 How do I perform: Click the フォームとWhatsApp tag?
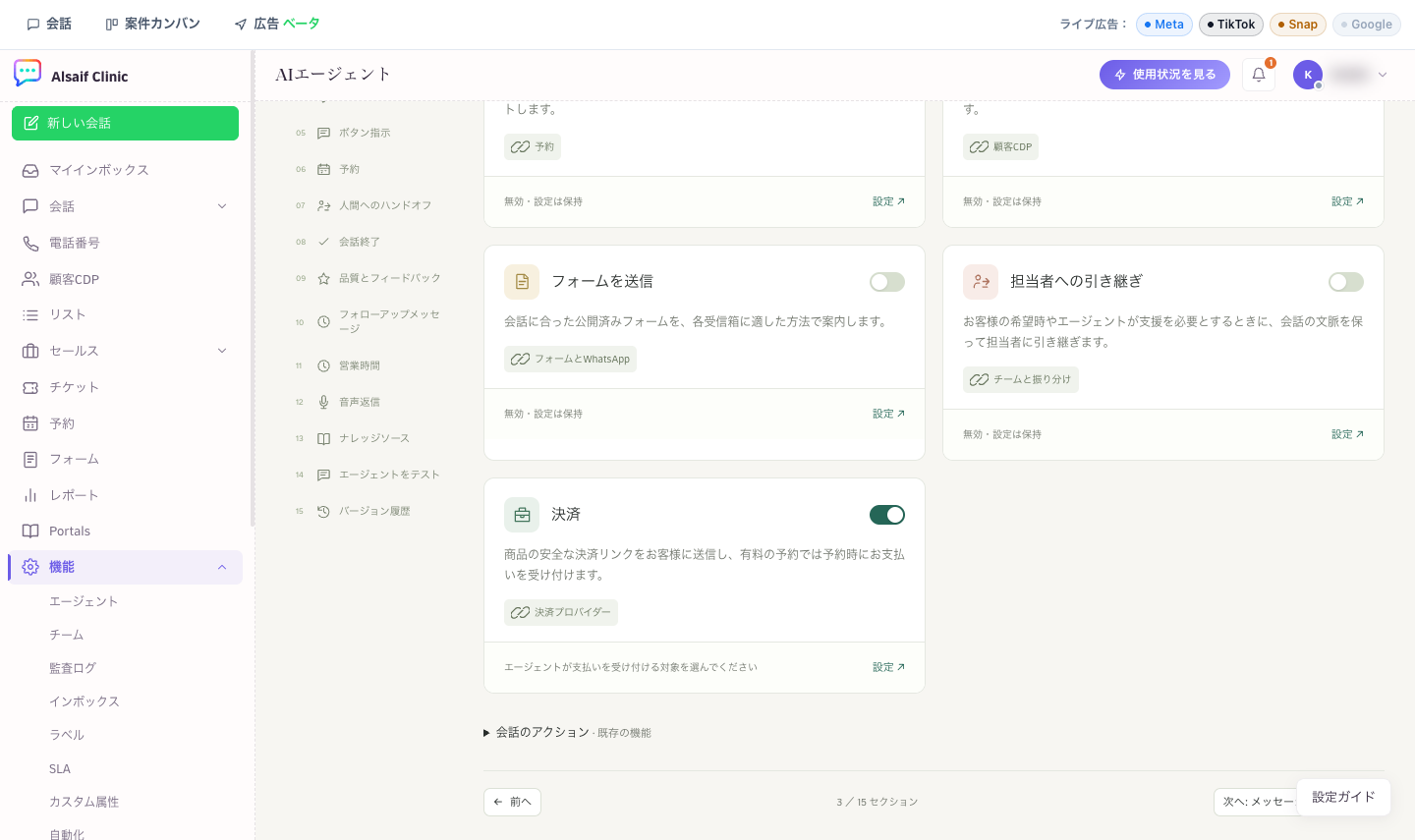click(570, 360)
